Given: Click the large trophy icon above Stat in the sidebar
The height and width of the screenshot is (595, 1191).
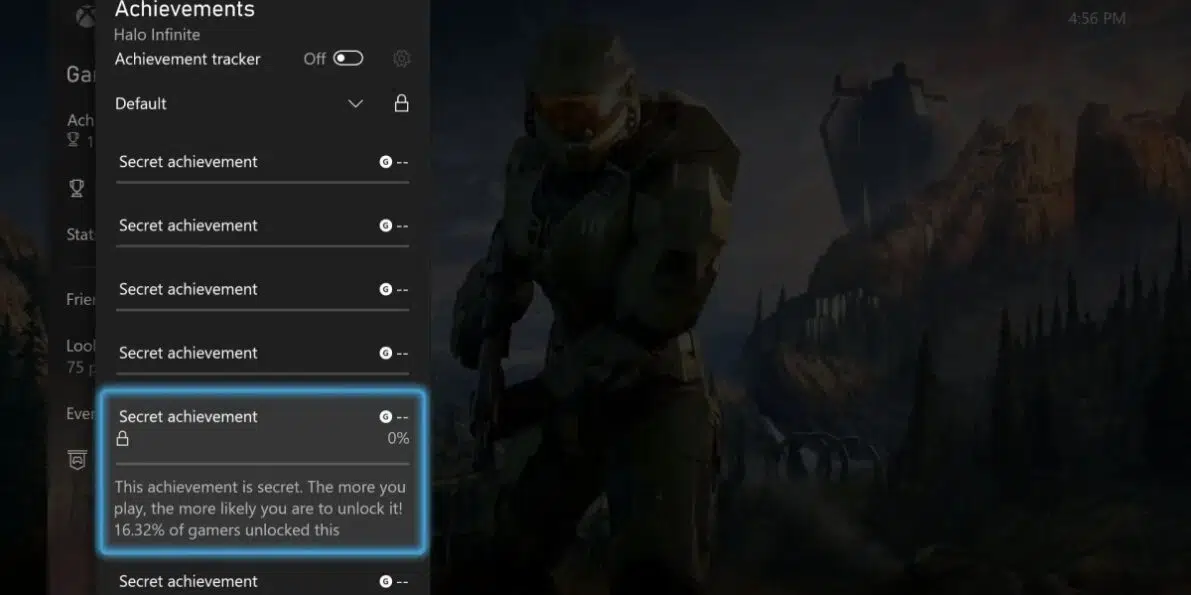Looking at the screenshot, I should 77,188.
